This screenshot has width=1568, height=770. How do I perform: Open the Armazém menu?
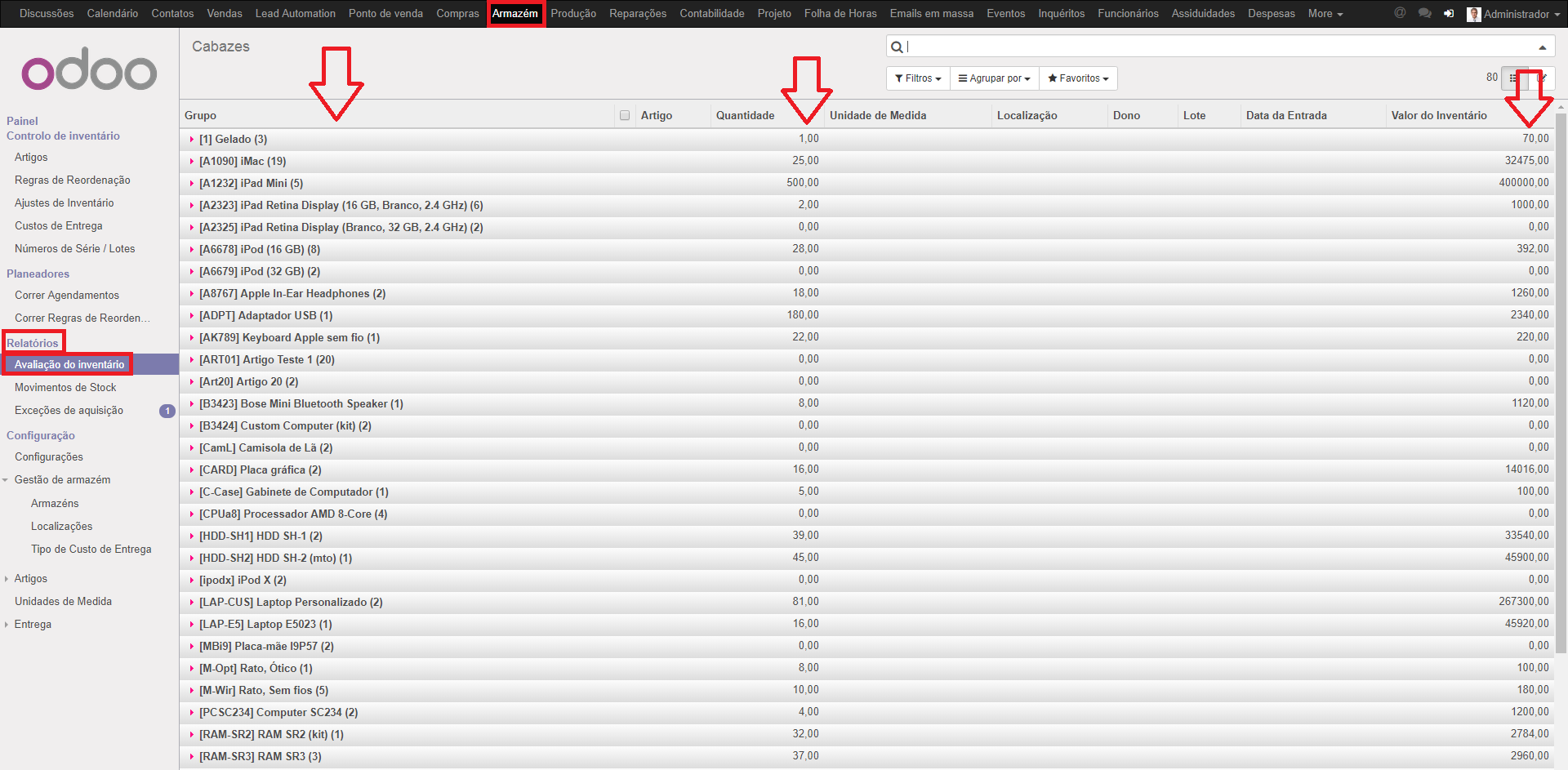coord(515,13)
